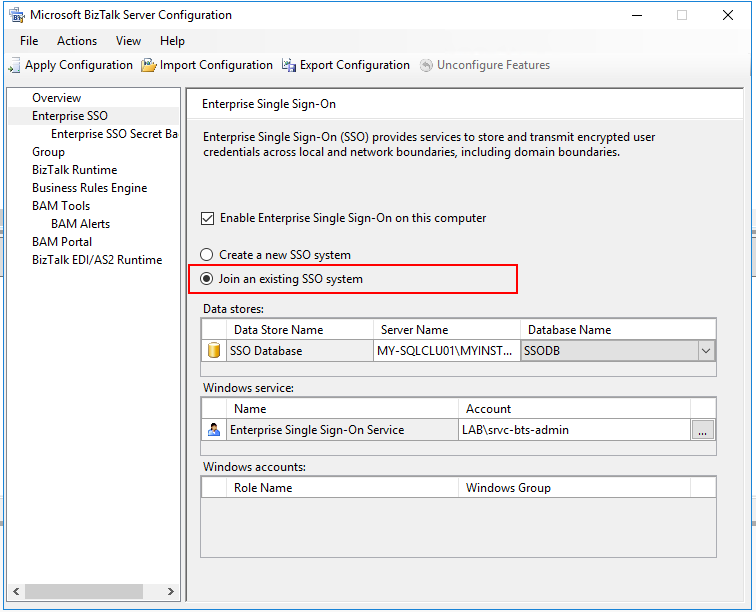Click the Import Configuration folder icon

click(148, 65)
